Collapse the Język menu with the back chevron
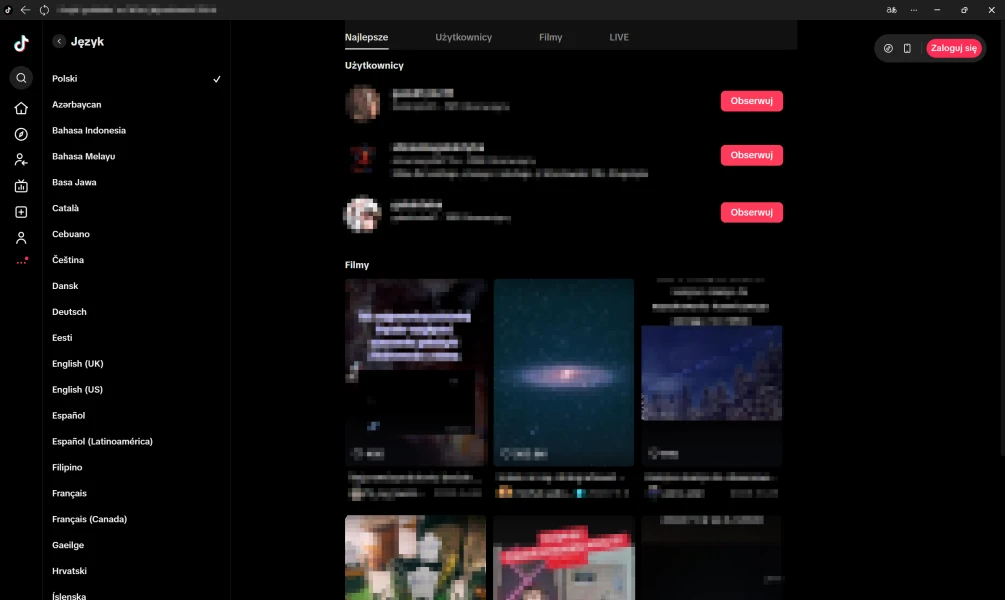Image resolution: width=1005 pixels, height=600 pixels. pos(59,42)
